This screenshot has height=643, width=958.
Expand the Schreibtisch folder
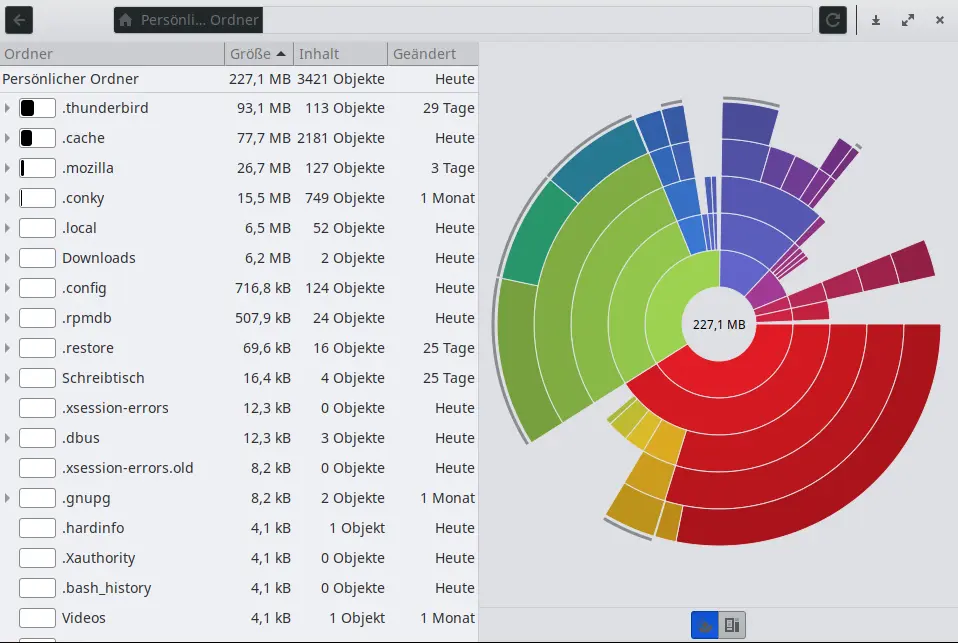[7, 378]
